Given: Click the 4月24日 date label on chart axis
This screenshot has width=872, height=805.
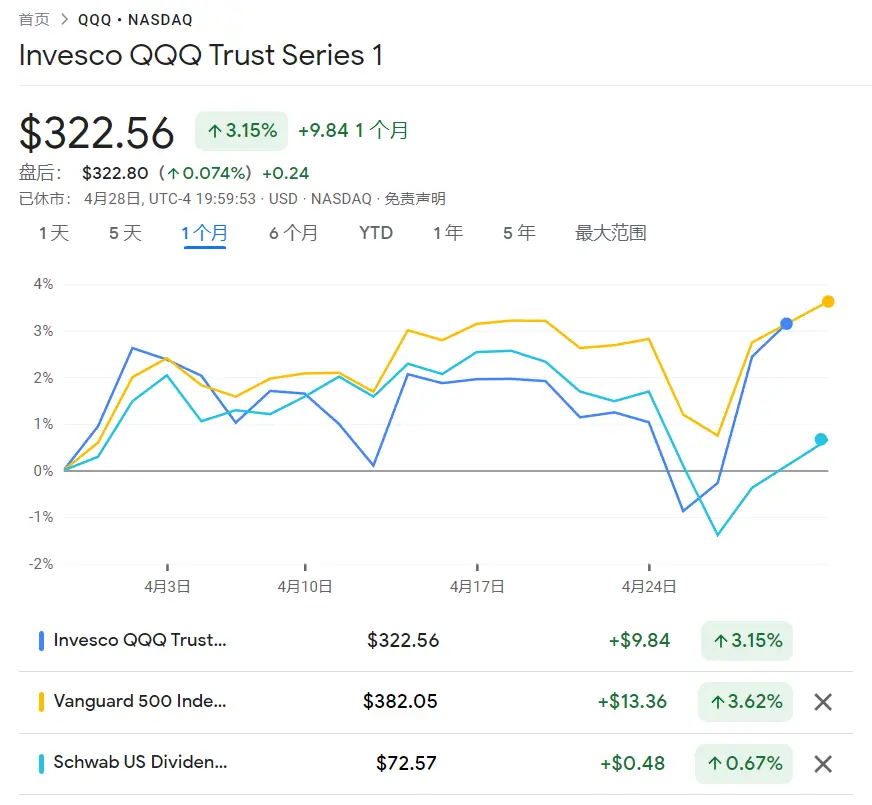Looking at the screenshot, I should pyautogui.click(x=649, y=587).
